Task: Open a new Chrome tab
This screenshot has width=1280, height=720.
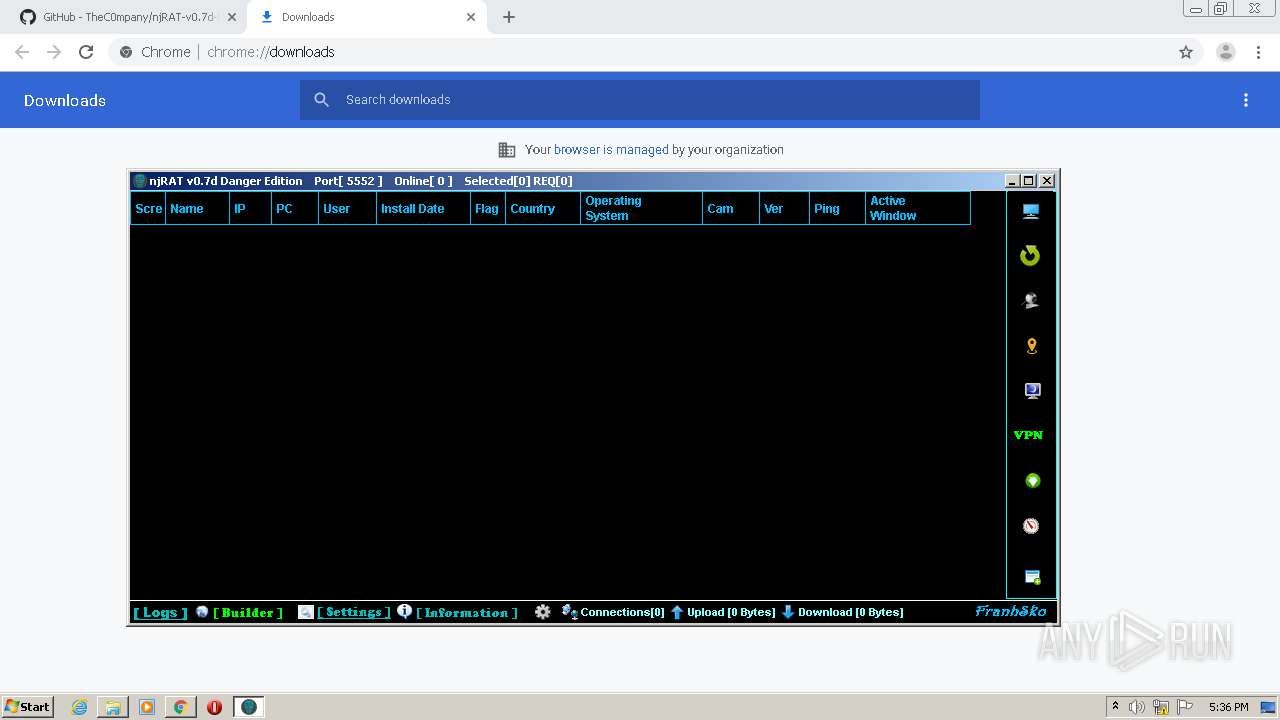Action: [x=509, y=17]
